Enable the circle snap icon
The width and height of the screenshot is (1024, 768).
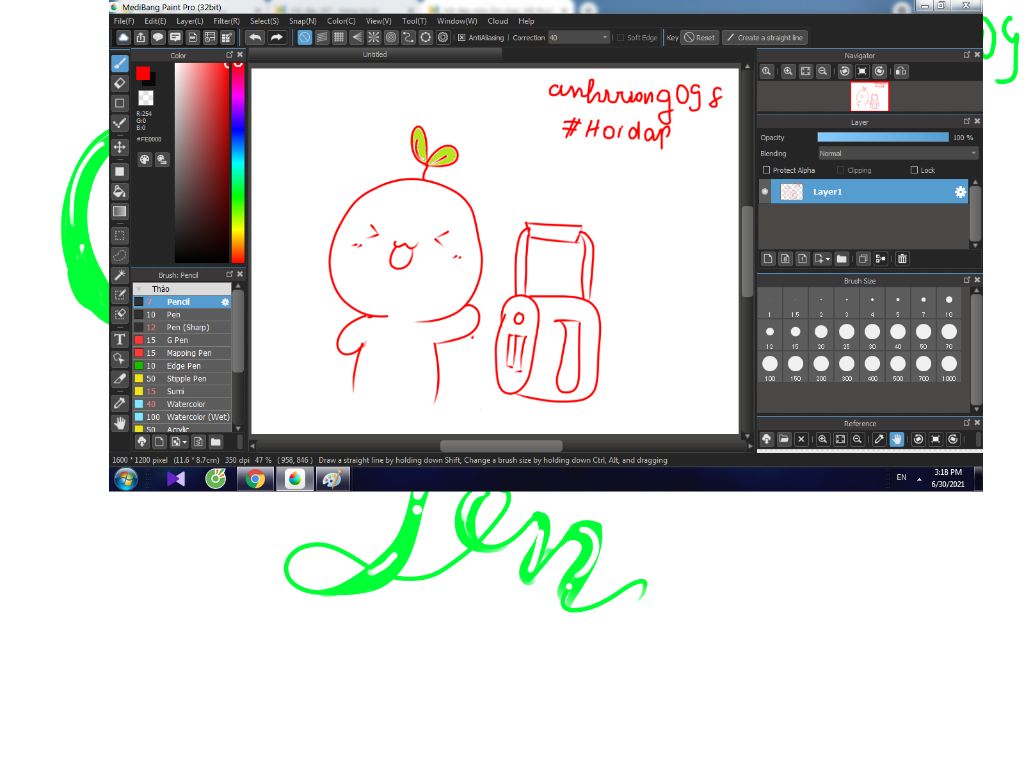click(x=391, y=37)
